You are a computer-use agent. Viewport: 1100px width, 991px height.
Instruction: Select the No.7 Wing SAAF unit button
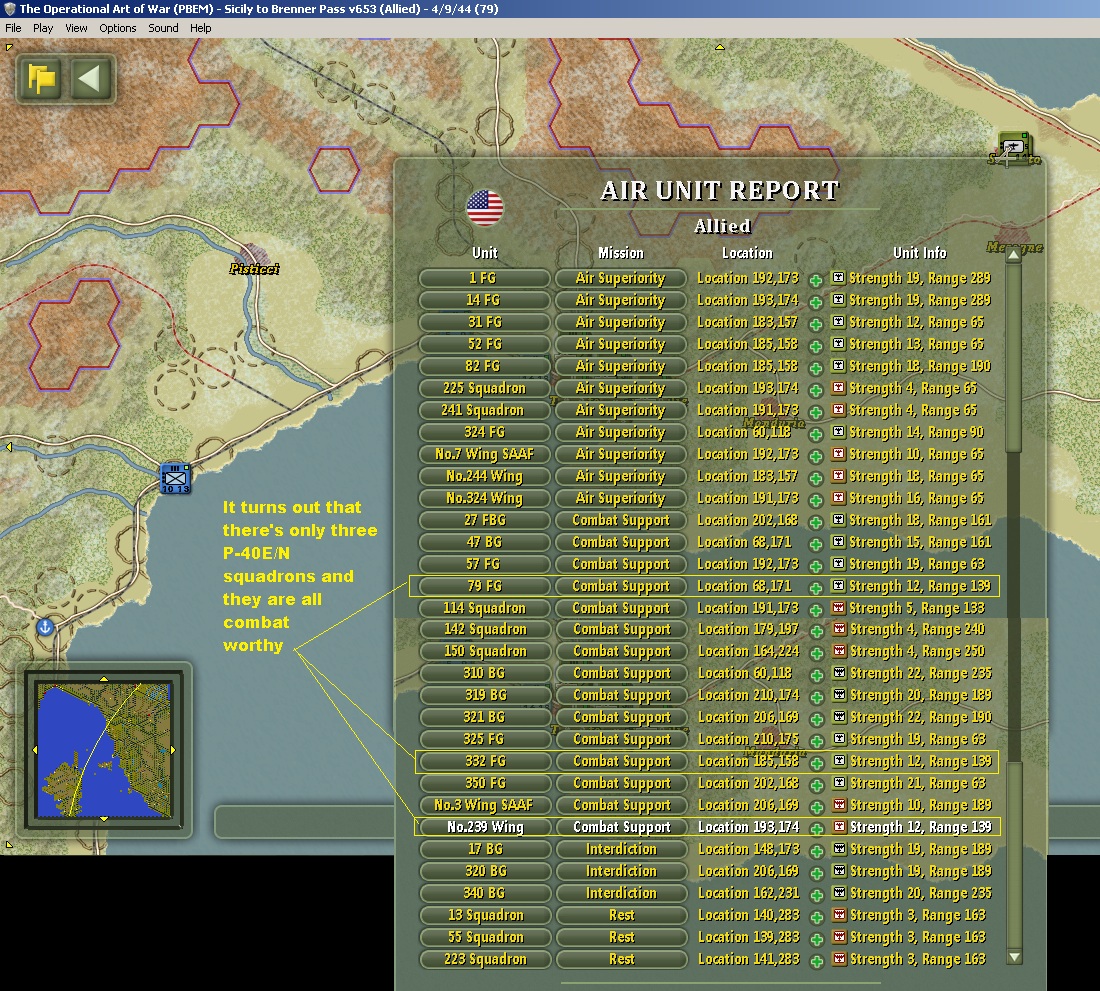click(x=484, y=454)
